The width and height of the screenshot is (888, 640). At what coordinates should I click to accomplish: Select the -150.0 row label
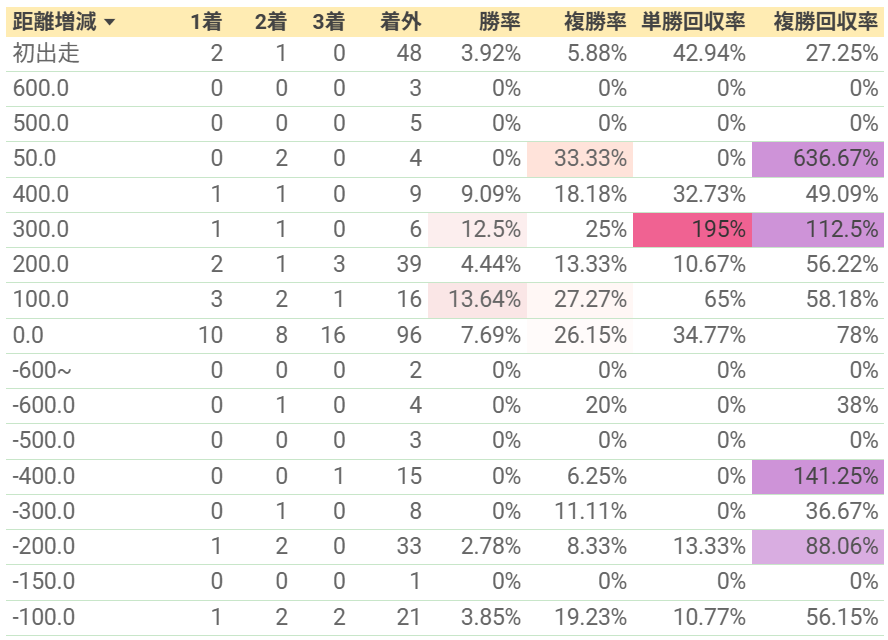(x=44, y=582)
